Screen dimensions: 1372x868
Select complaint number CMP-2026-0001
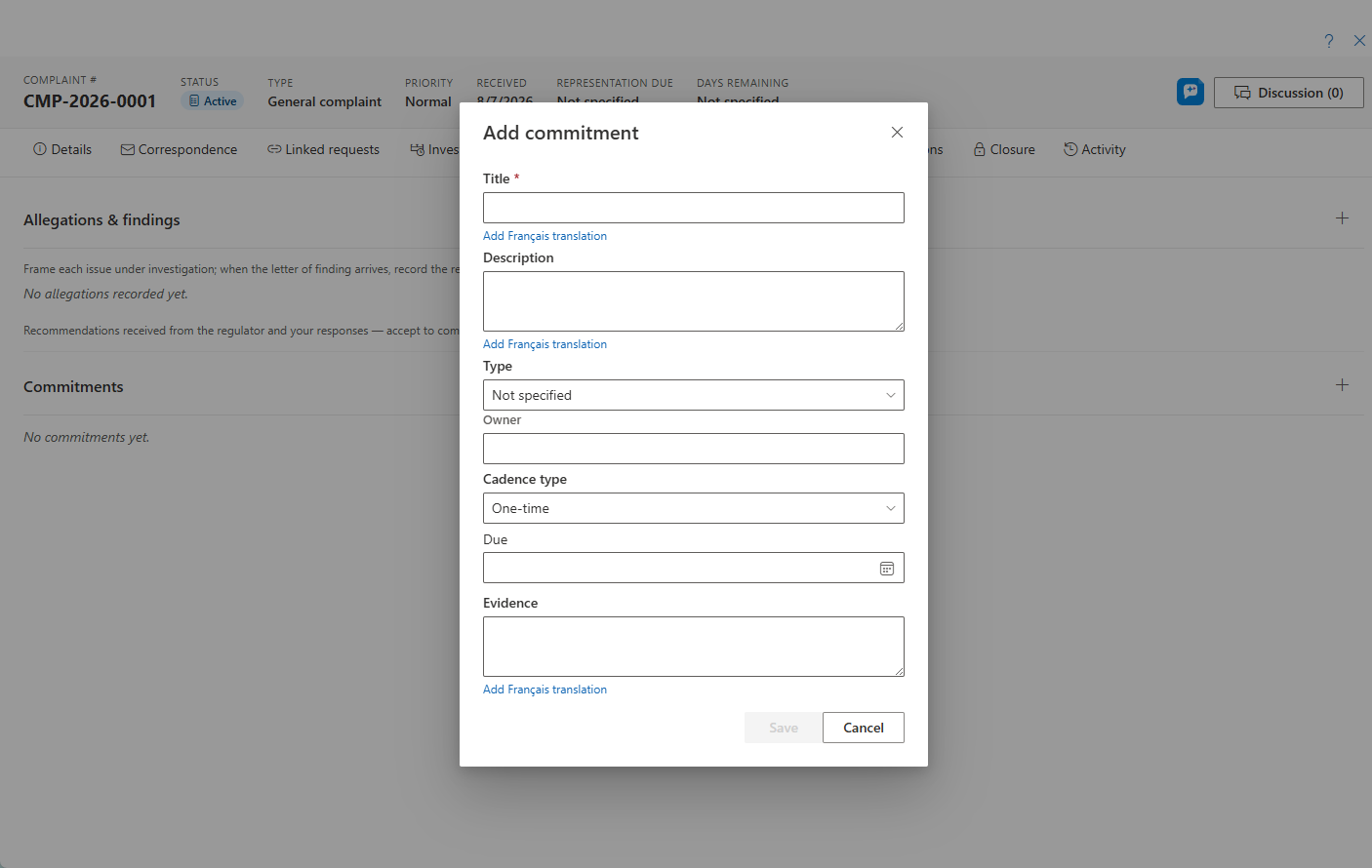90,101
